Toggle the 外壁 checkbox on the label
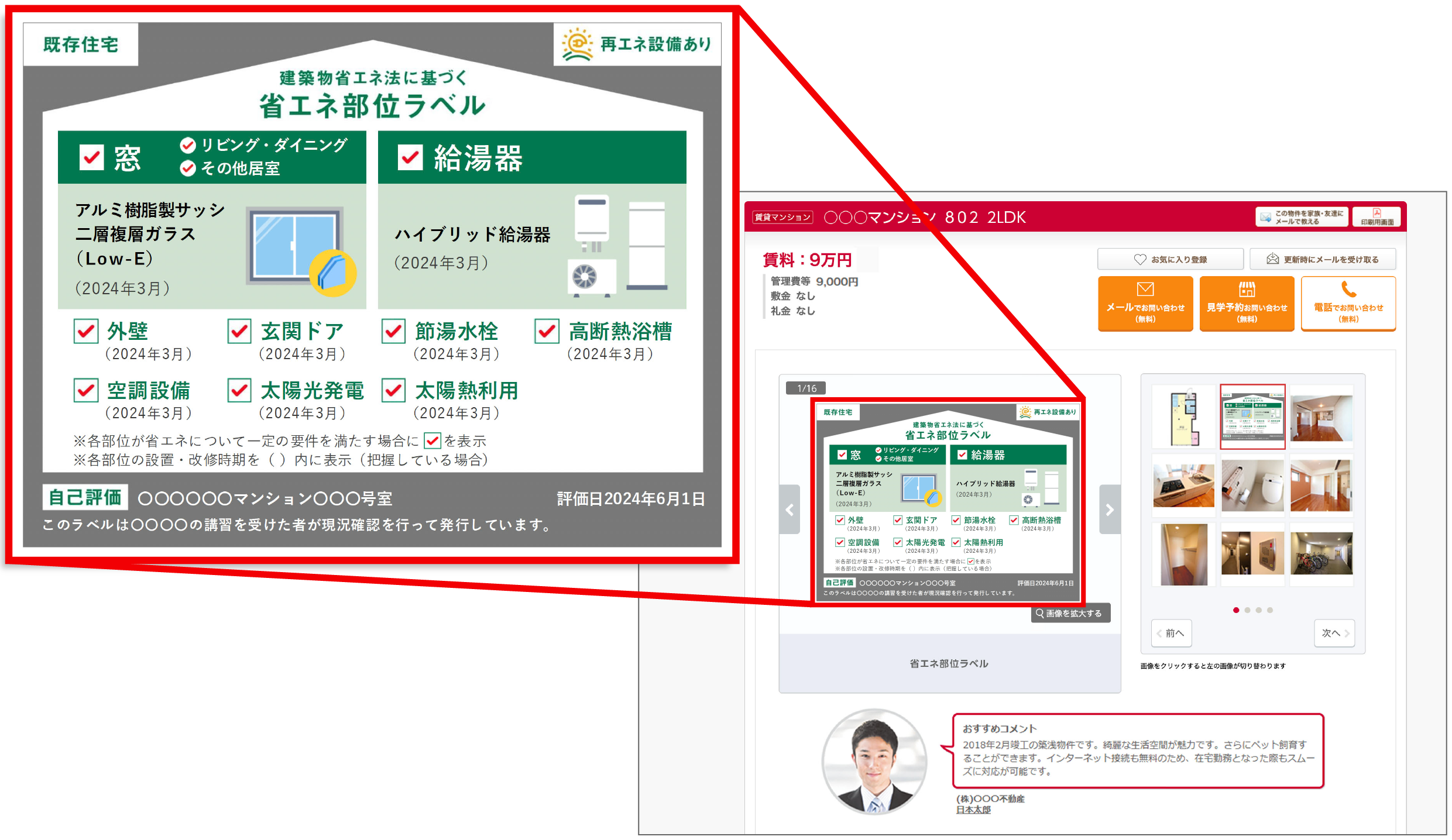 pos(86,332)
